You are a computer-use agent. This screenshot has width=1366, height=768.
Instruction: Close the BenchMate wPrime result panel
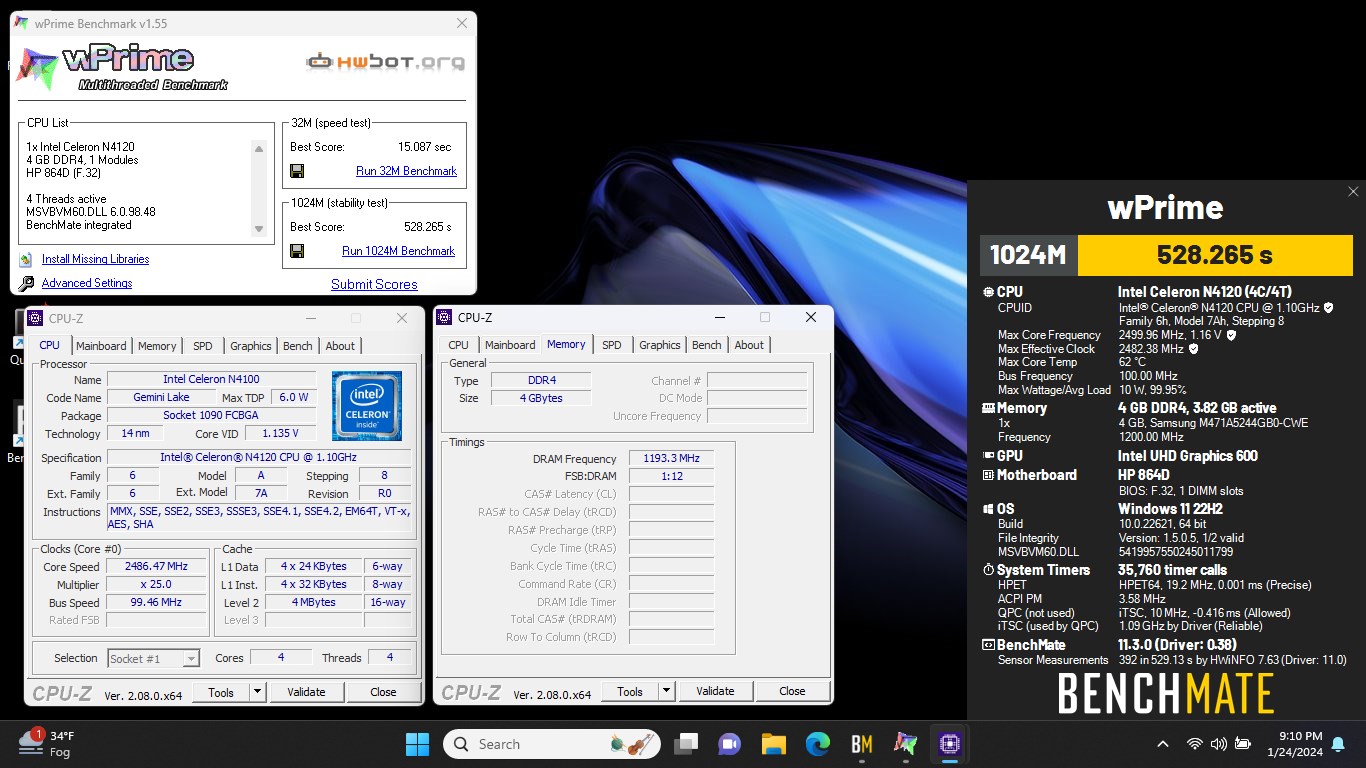click(1353, 192)
